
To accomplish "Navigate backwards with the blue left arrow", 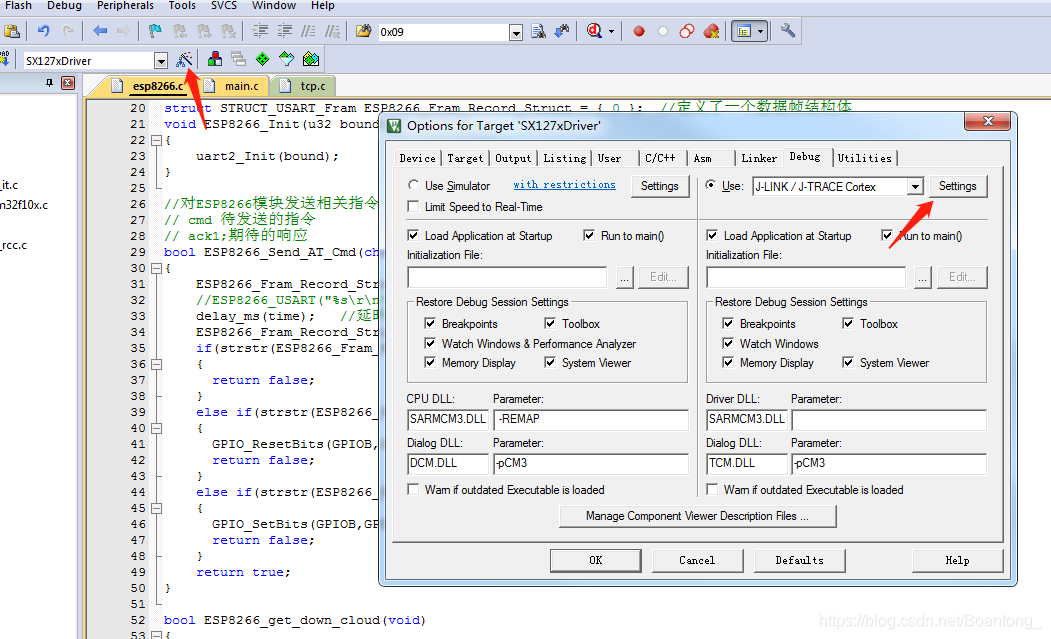I will 100,31.
